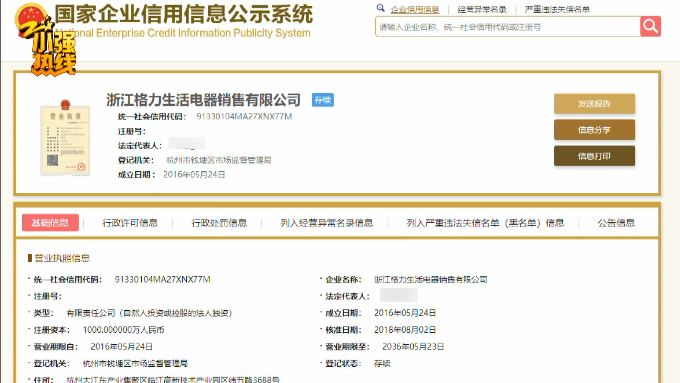This screenshot has width=680, height=383.
Task: Click the search input for enterprise name
Action: pos(507,27)
